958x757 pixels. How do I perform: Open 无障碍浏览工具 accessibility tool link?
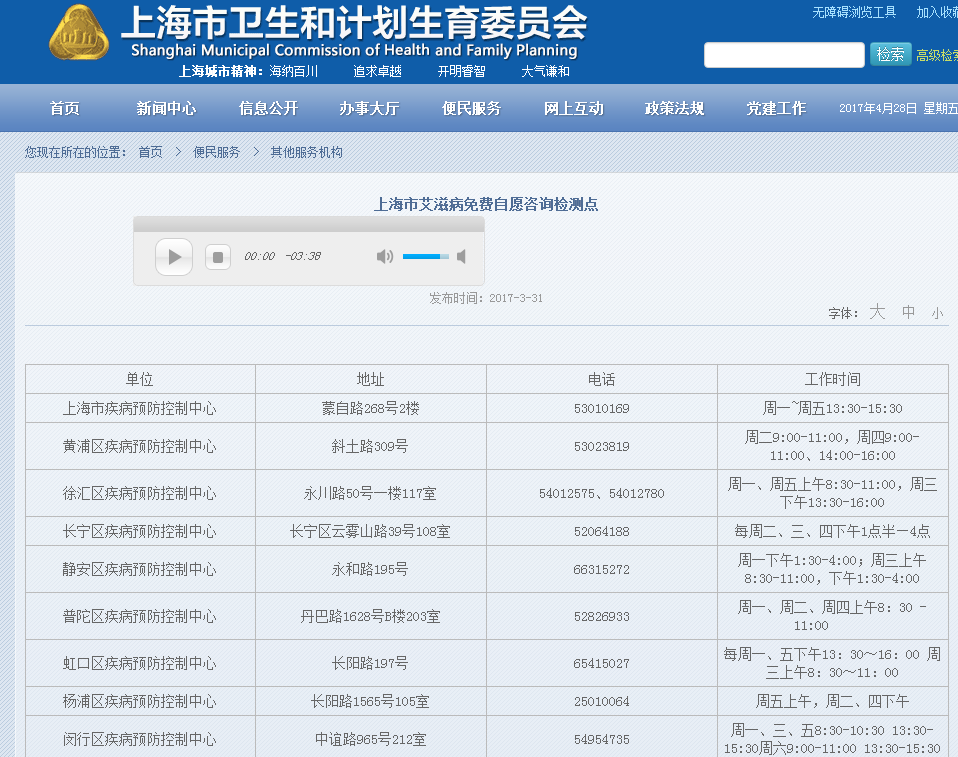pos(854,12)
